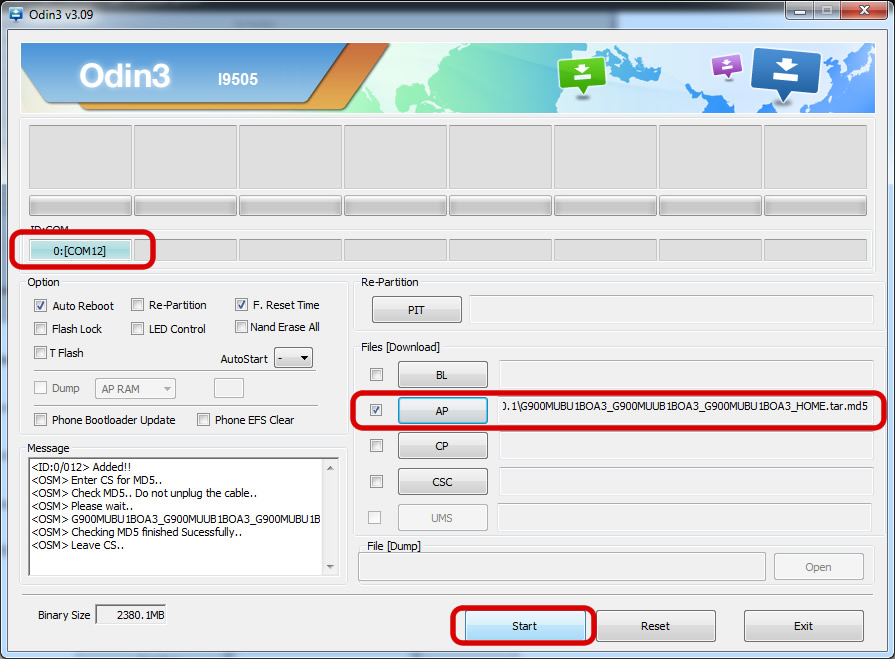Viewport: 895px width, 659px height.
Task: Click the Exit button
Action: tap(803, 626)
